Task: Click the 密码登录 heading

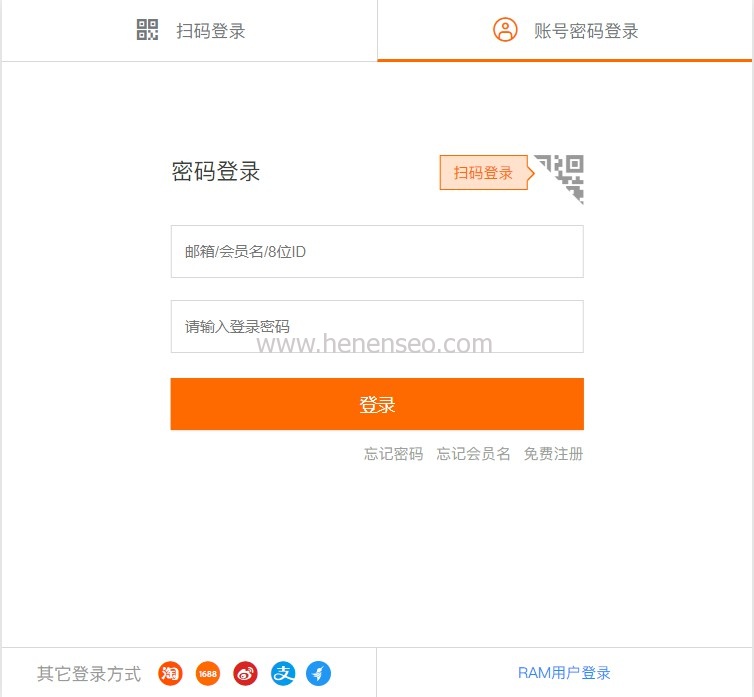Action: (215, 171)
